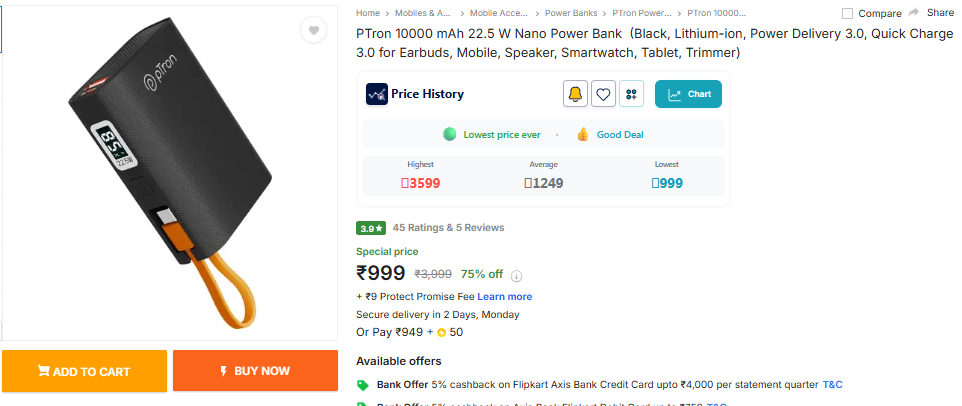Click the thumbs-up Good Deal icon
The width and height of the screenshot is (962, 406).
click(582, 135)
